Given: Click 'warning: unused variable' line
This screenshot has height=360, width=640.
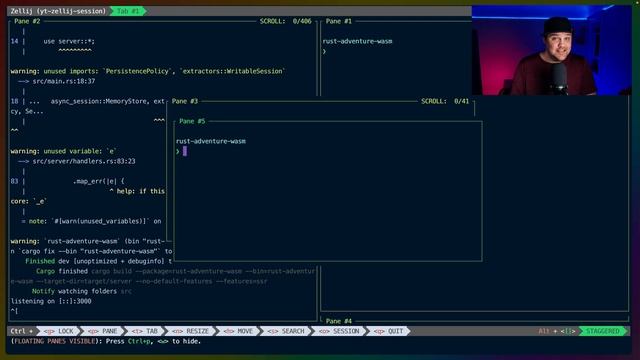Looking at the screenshot, I should tap(63, 151).
